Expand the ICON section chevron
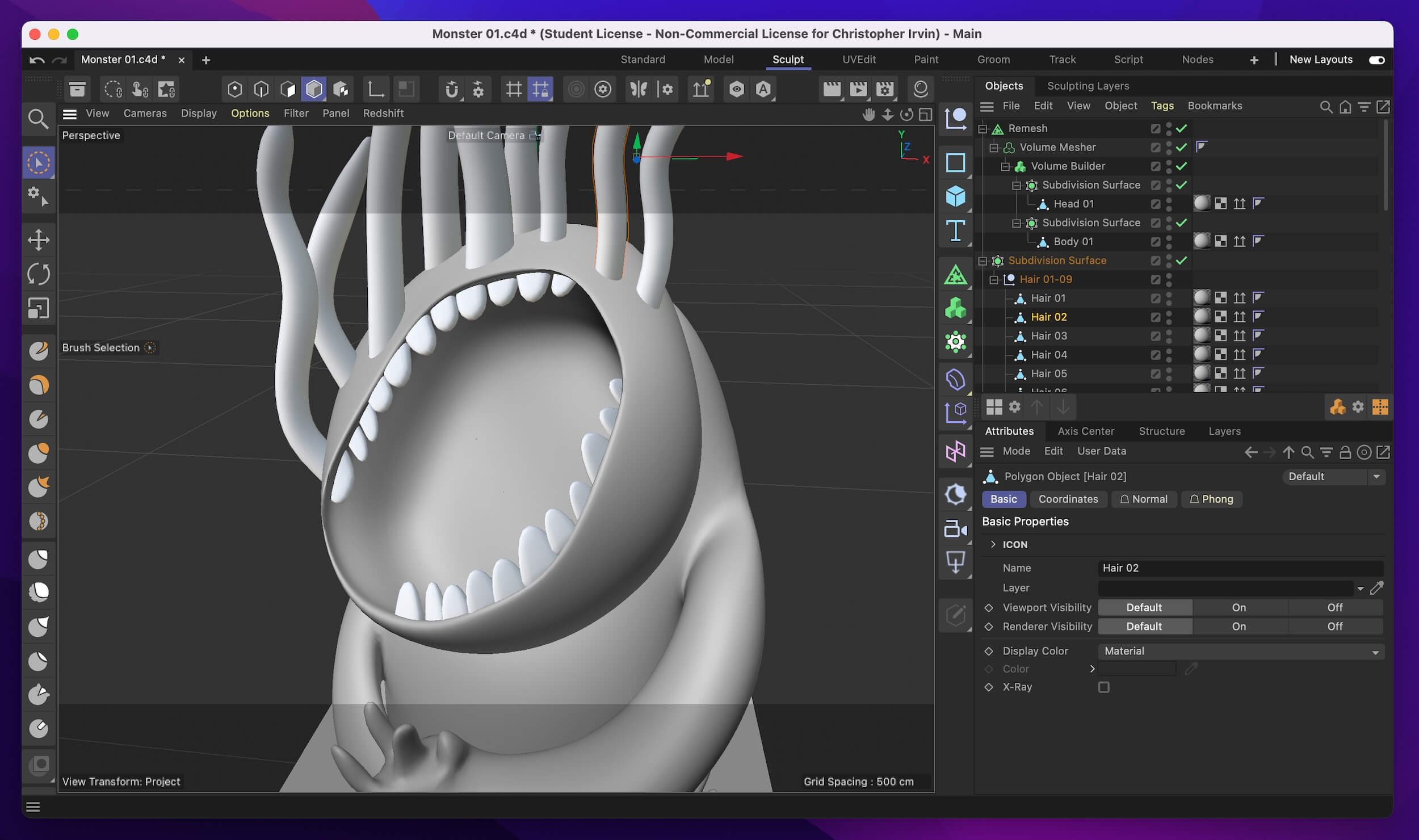The height and width of the screenshot is (840, 1419). coord(993,544)
